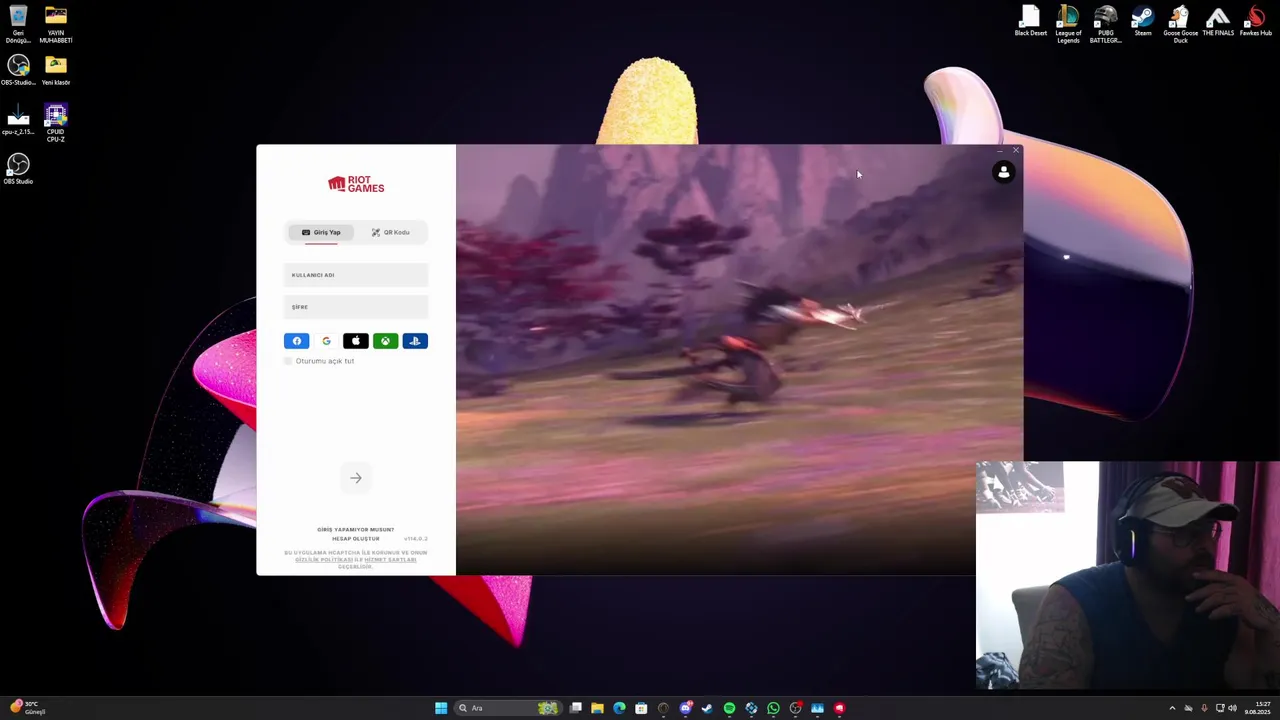Switch to the QR Kodu tab

click(390, 232)
